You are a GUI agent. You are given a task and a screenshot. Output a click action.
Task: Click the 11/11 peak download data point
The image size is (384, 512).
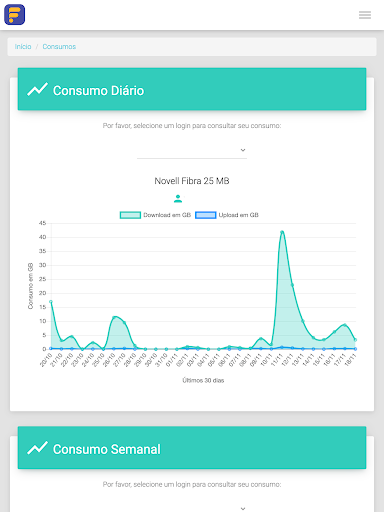(282, 232)
